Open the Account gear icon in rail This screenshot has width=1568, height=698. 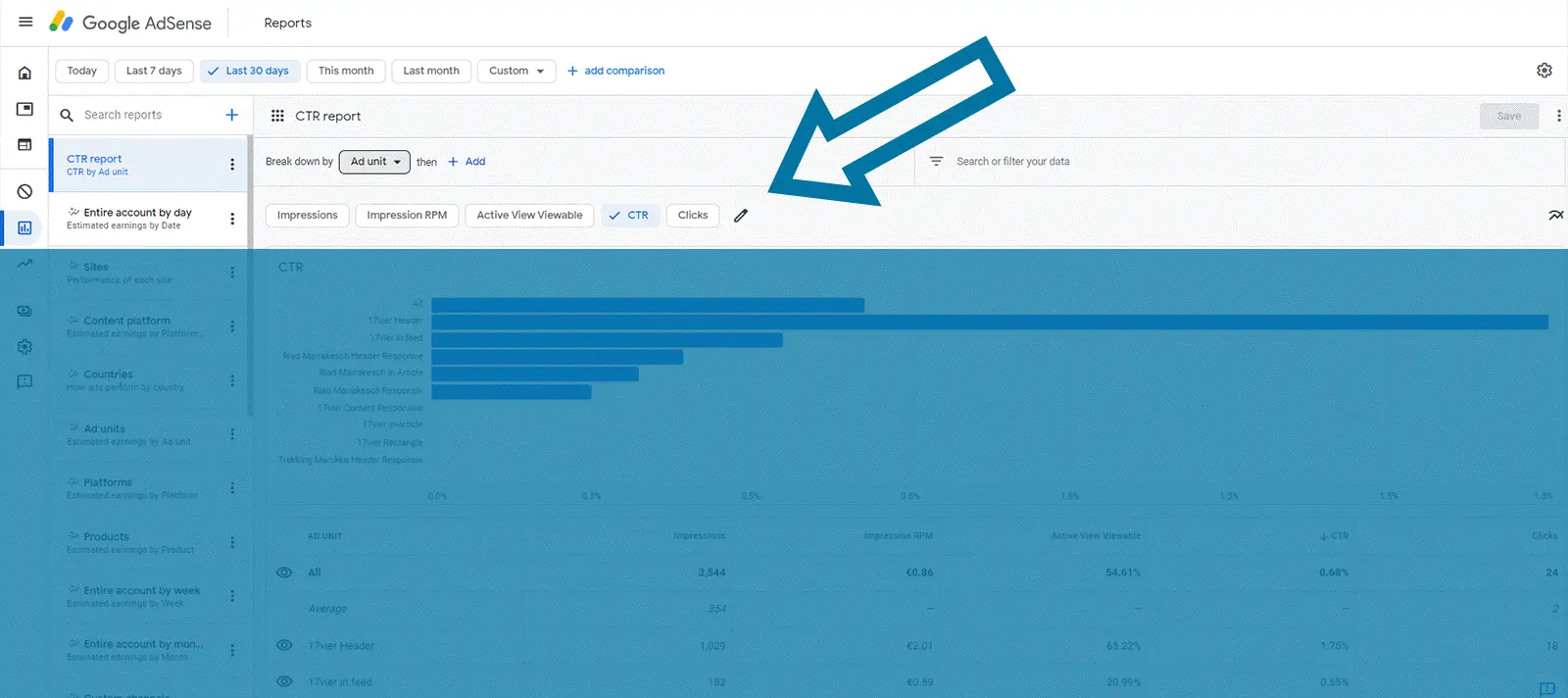(x=24, y=346)
